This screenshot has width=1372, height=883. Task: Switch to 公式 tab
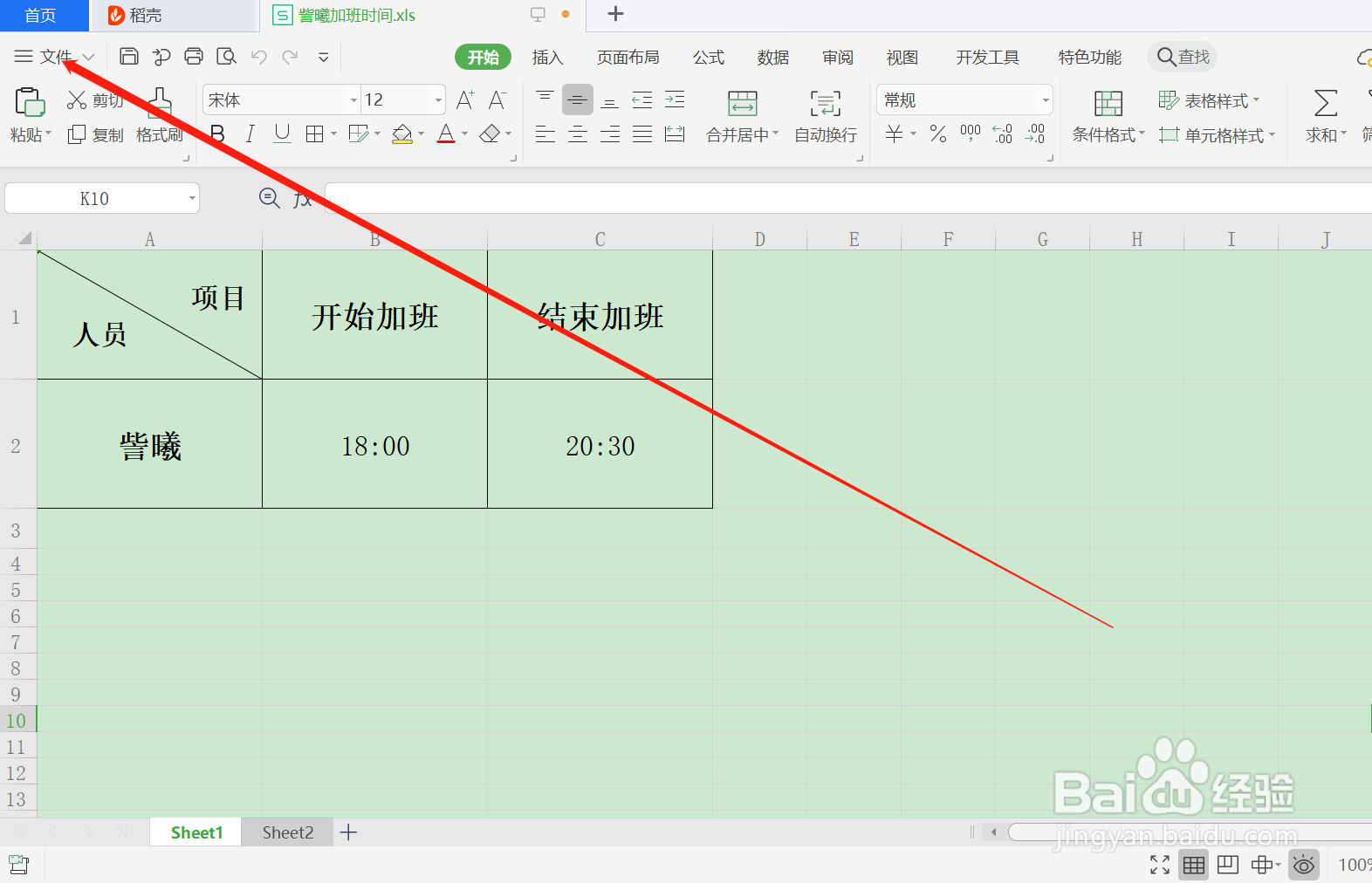click(709, 58)
